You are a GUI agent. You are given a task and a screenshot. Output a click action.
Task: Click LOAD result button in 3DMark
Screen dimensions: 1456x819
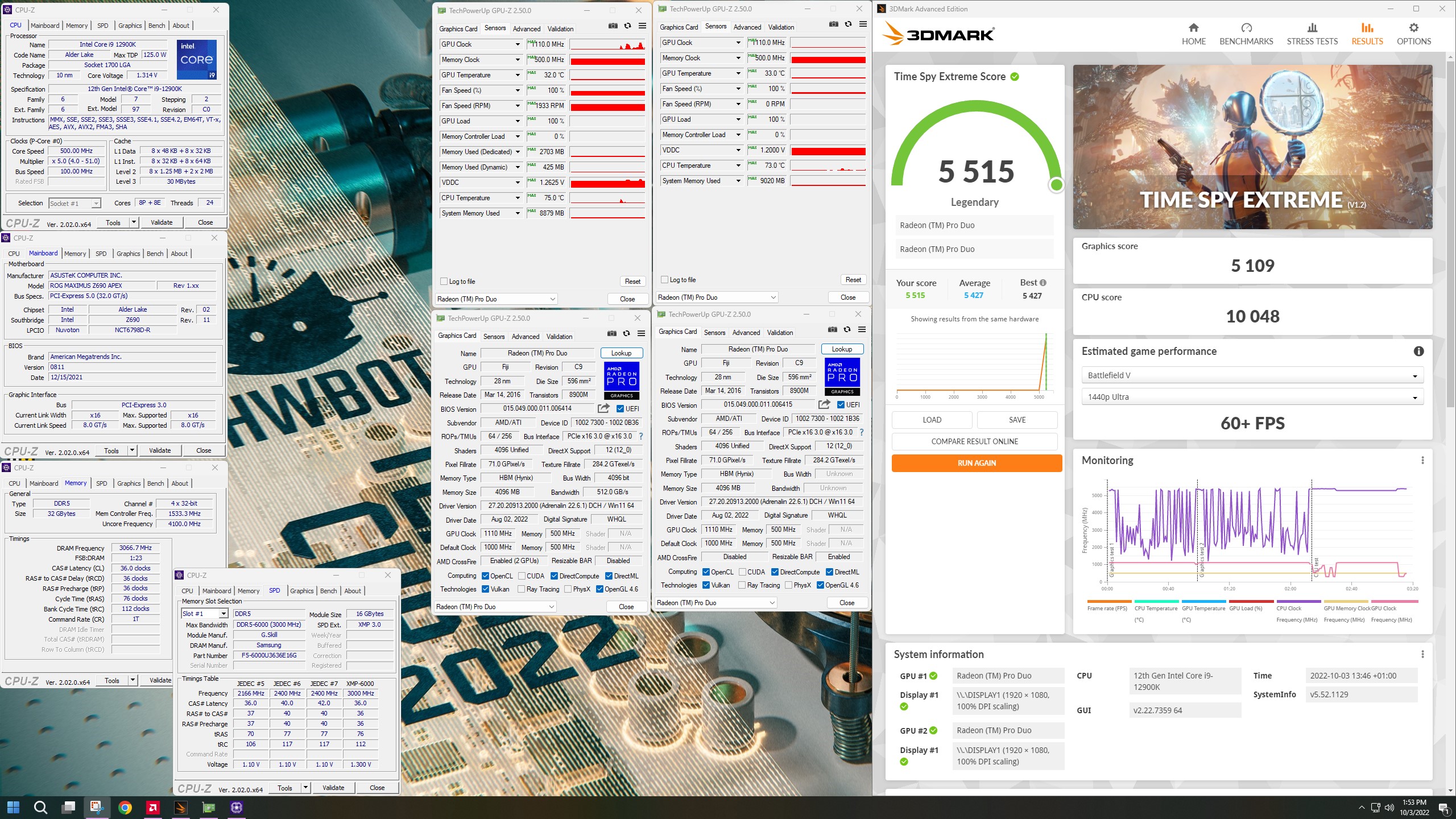coord(932,420)
